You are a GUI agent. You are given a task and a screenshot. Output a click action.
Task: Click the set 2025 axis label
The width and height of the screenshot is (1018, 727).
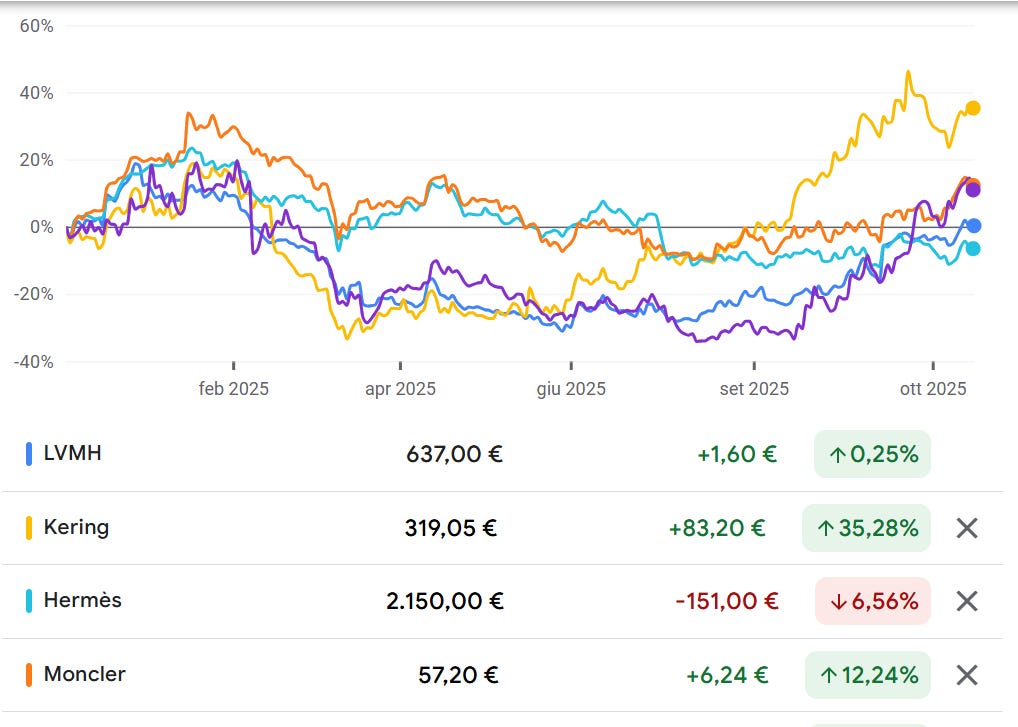click(754, 389)
